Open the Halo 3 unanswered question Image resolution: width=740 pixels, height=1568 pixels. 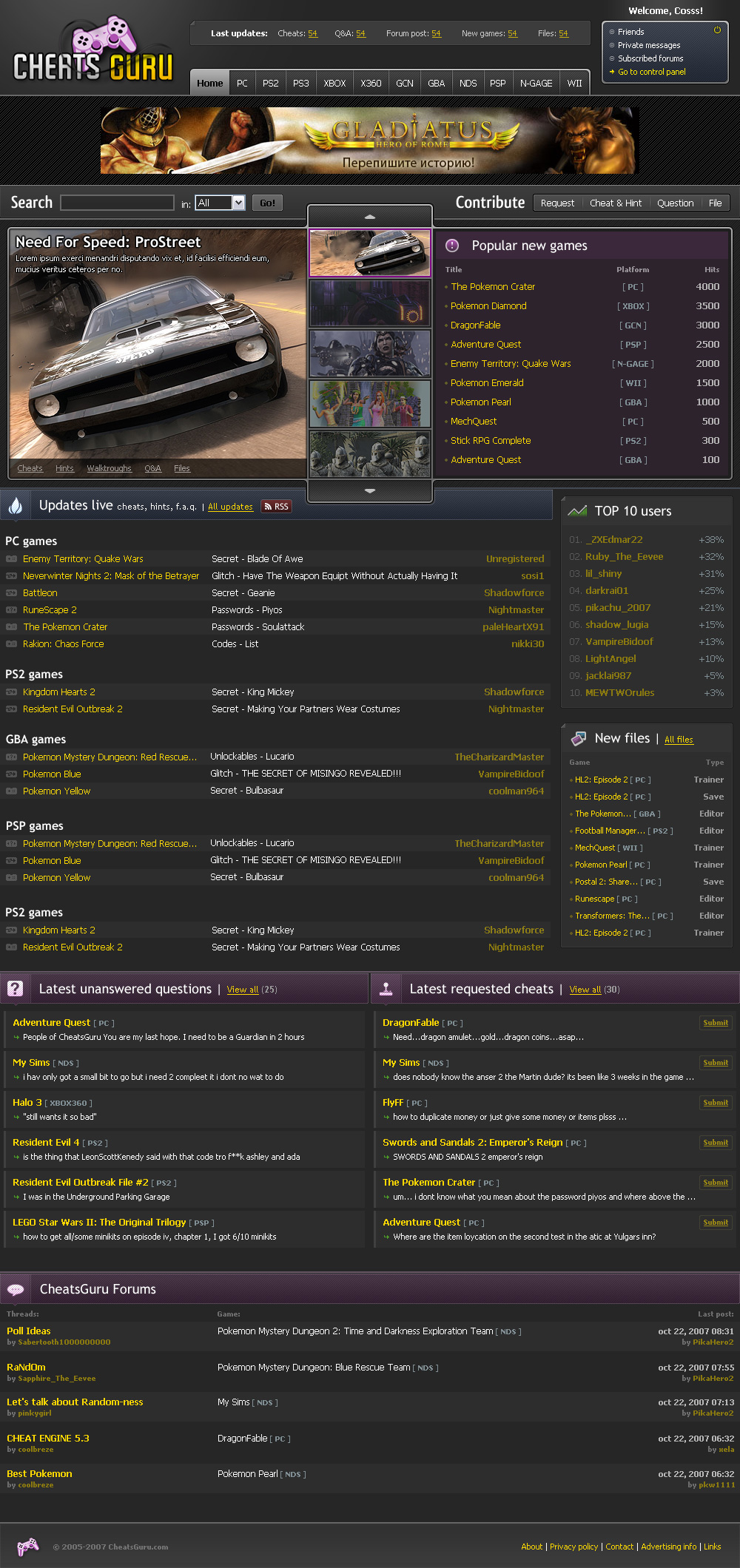point(27,1102)
